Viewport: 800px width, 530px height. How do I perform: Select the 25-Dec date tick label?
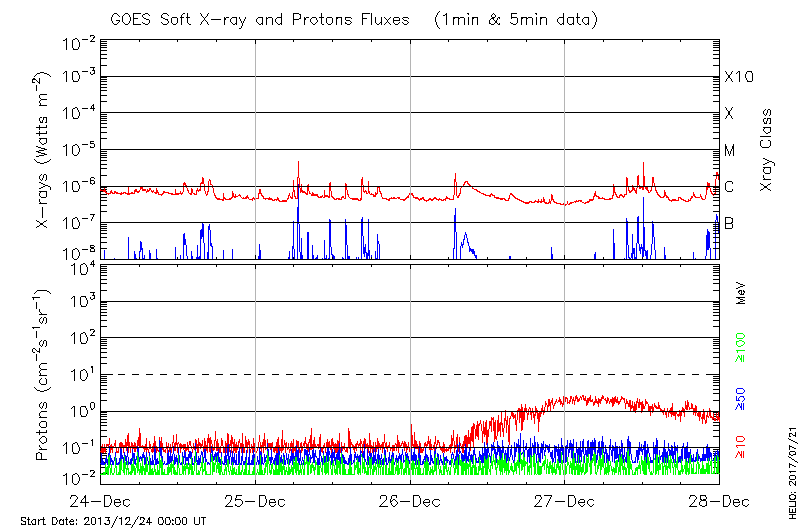(x=256, y=500)
